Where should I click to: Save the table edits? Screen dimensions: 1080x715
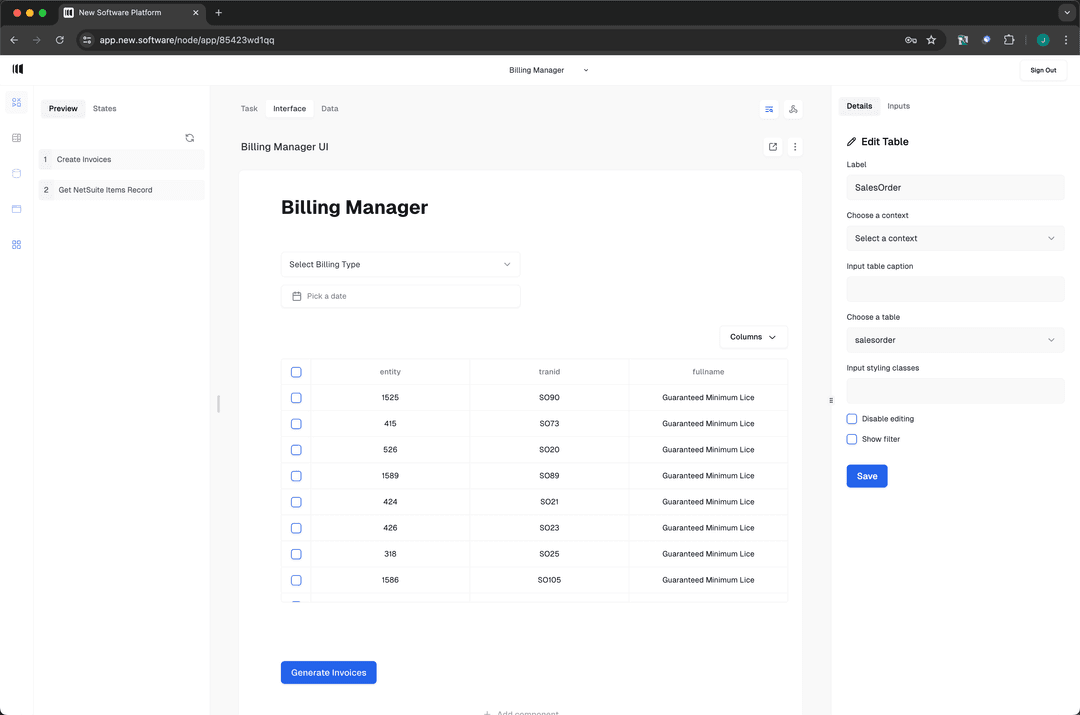click(867, 476)
